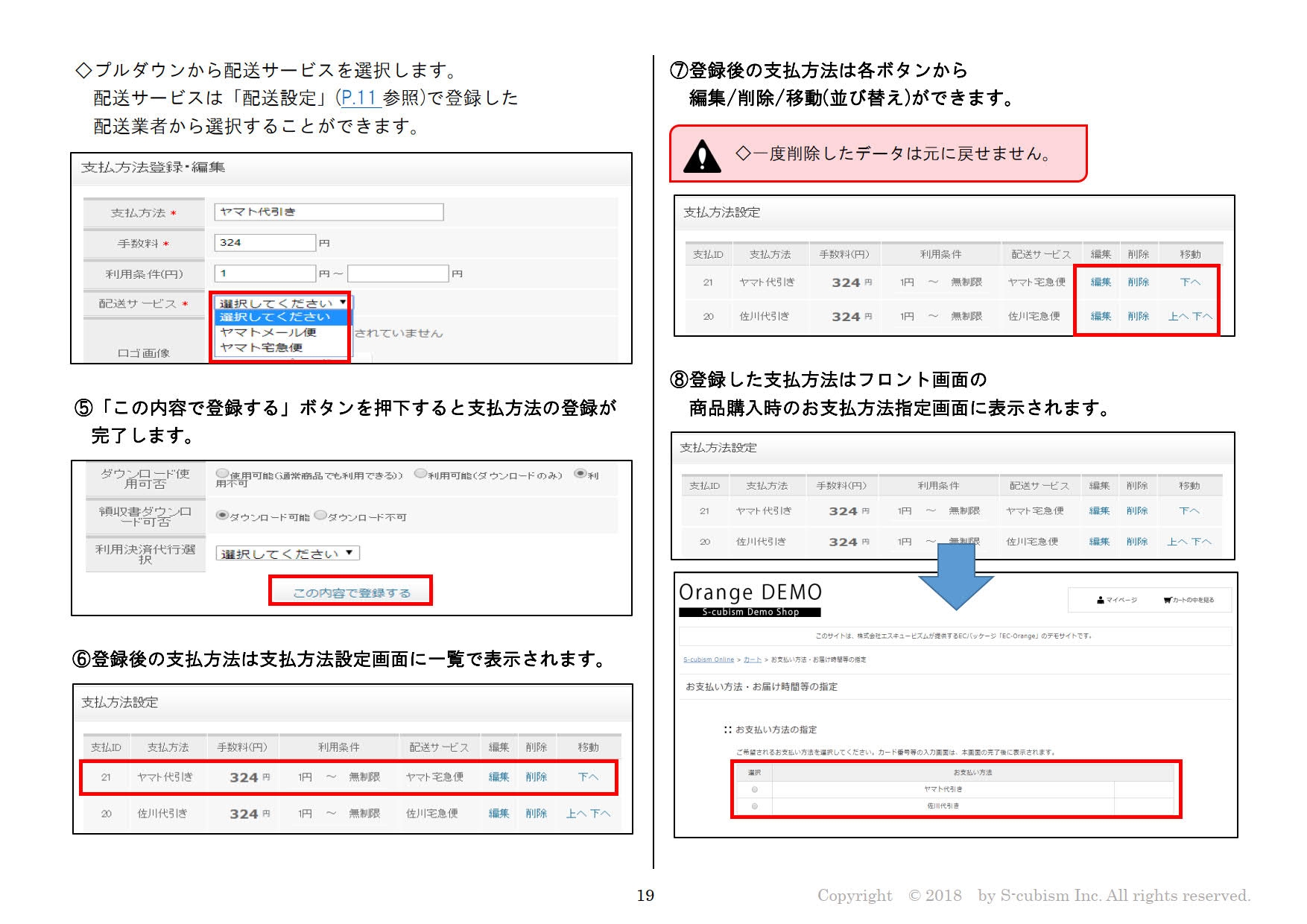The width and height of the screenshot is (1307, 924).
Task: Select the ダウンロード可能 receipt radio option
Action: click(221, 516)
